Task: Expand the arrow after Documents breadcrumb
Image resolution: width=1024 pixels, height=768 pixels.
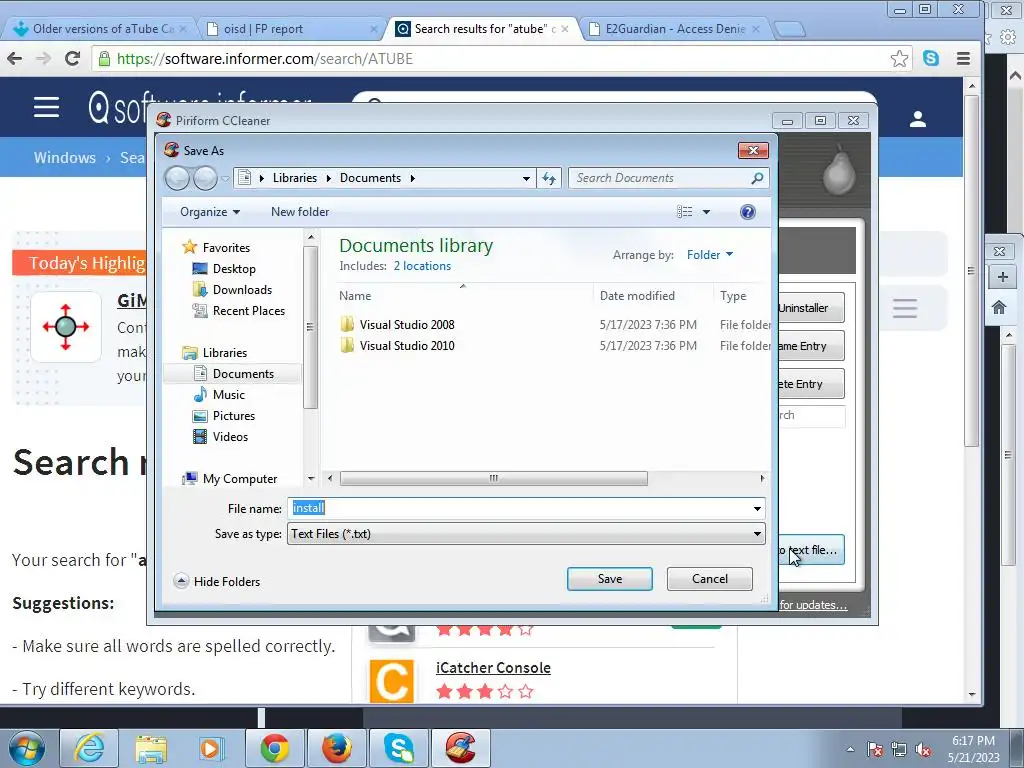Action: (412, 178)
